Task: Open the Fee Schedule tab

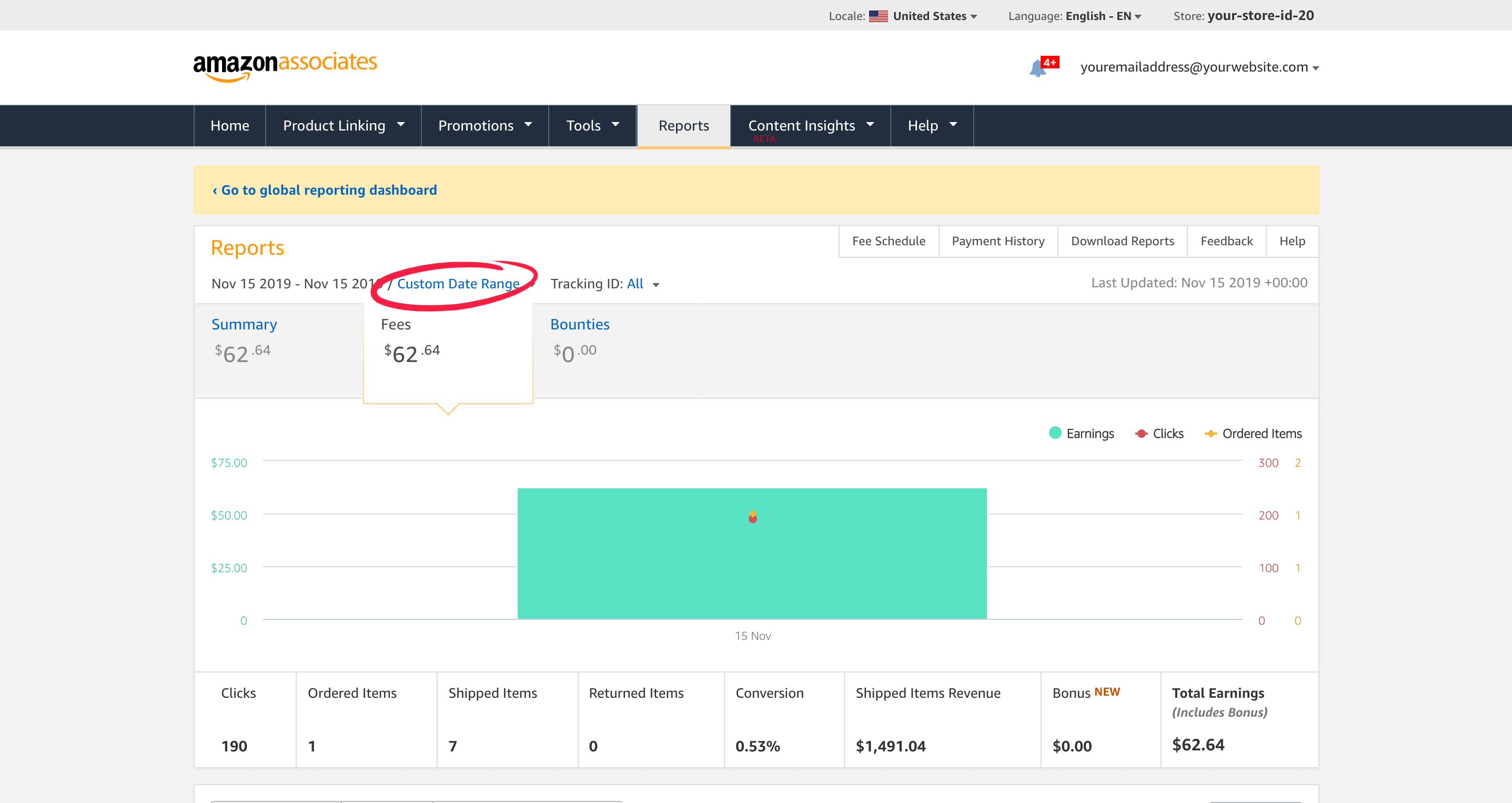Action: [889, 241]
